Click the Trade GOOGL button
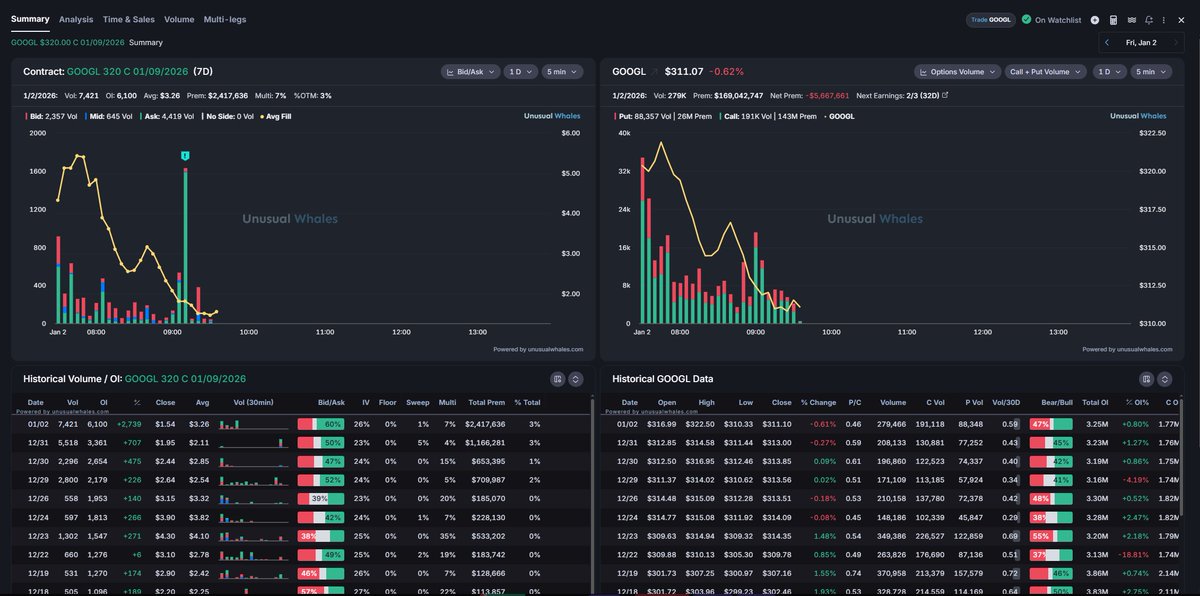The height and width of the screenshot is (596, 1200). 991,19
